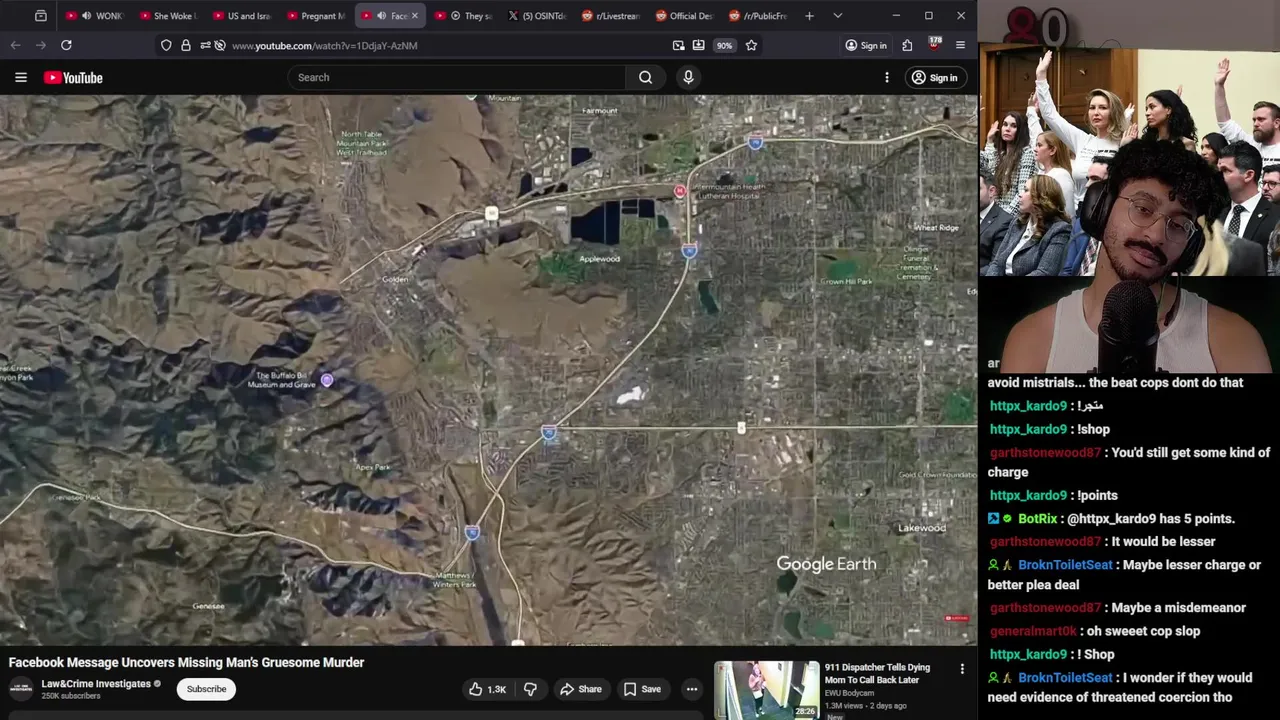
Task: Open the EWU Bodycam channel link
Action: point(849,693)
